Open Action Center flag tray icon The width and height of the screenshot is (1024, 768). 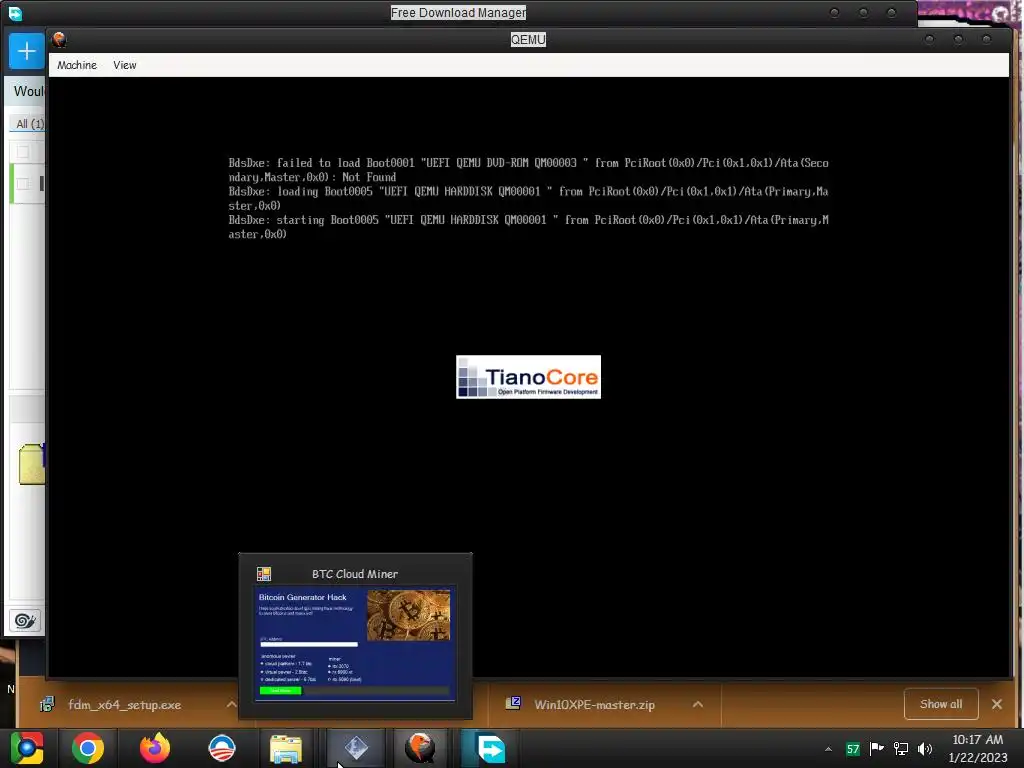click(x=876, y=748)
